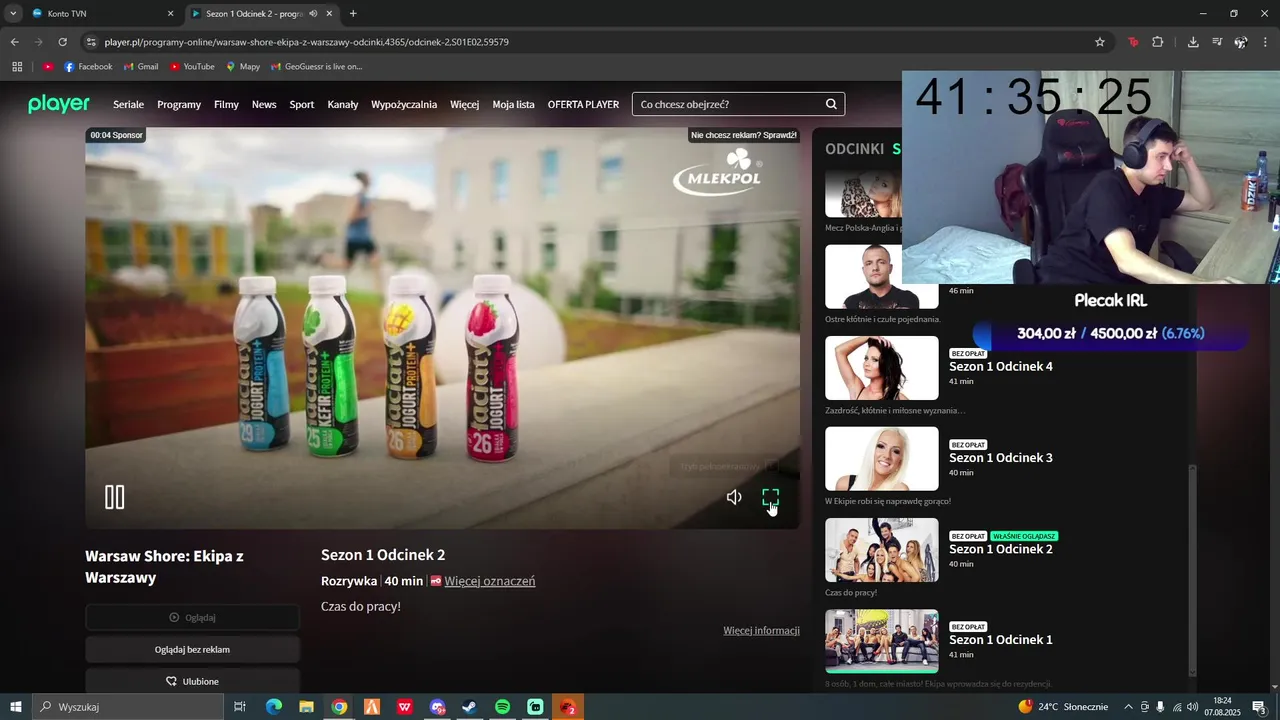Click 'Oglądaj bez reklam' button
1280x720 pixels.
click(192, 649)
